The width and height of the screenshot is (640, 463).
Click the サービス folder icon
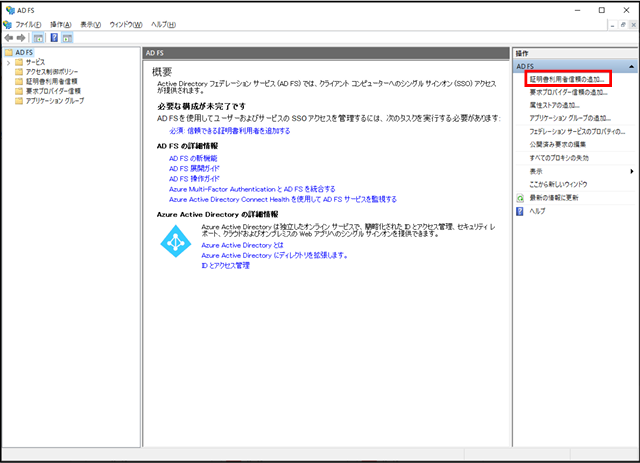[19, 62]
